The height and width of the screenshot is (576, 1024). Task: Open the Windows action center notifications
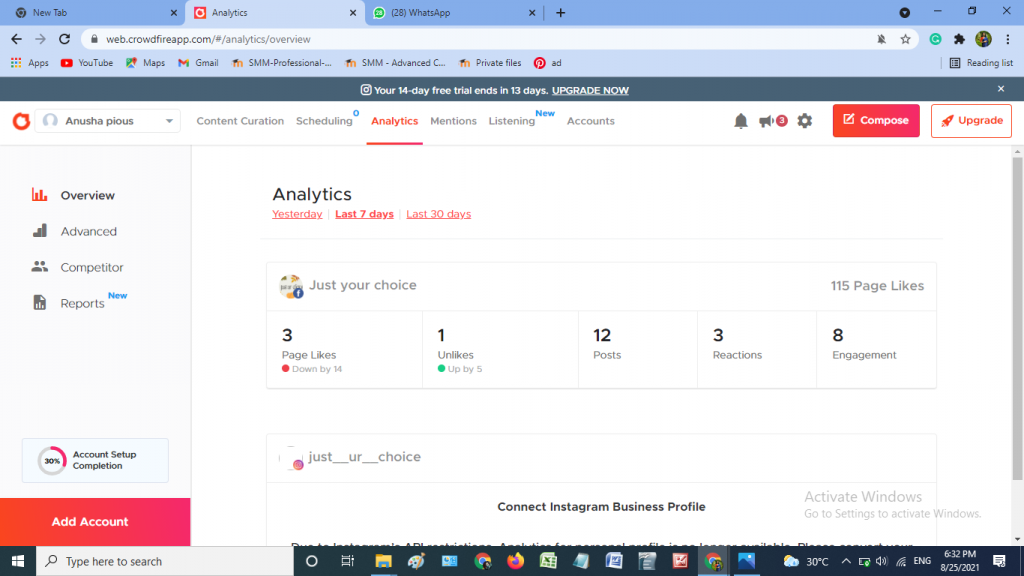(x=999, y=561)
